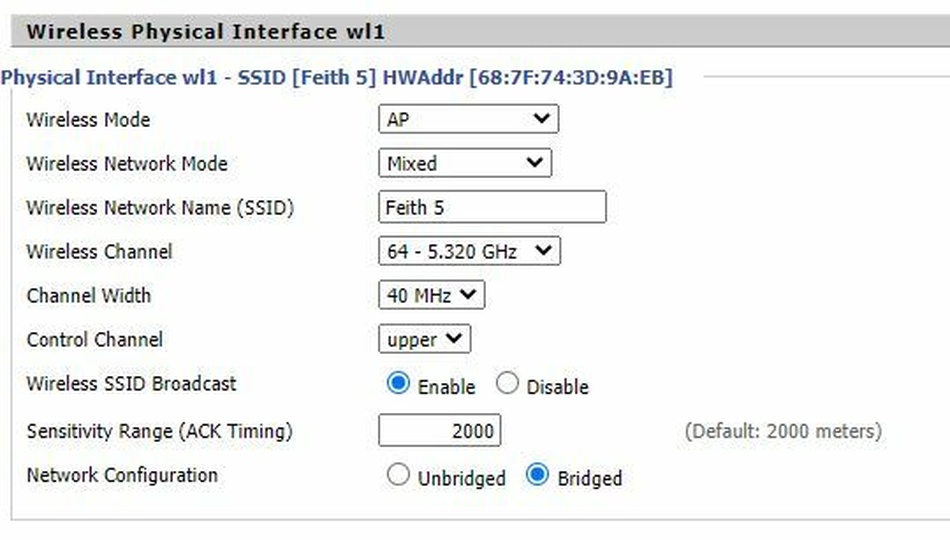Choose the Unbridged network configuration option
Screen dimensions: 950x540
point(399,476)
